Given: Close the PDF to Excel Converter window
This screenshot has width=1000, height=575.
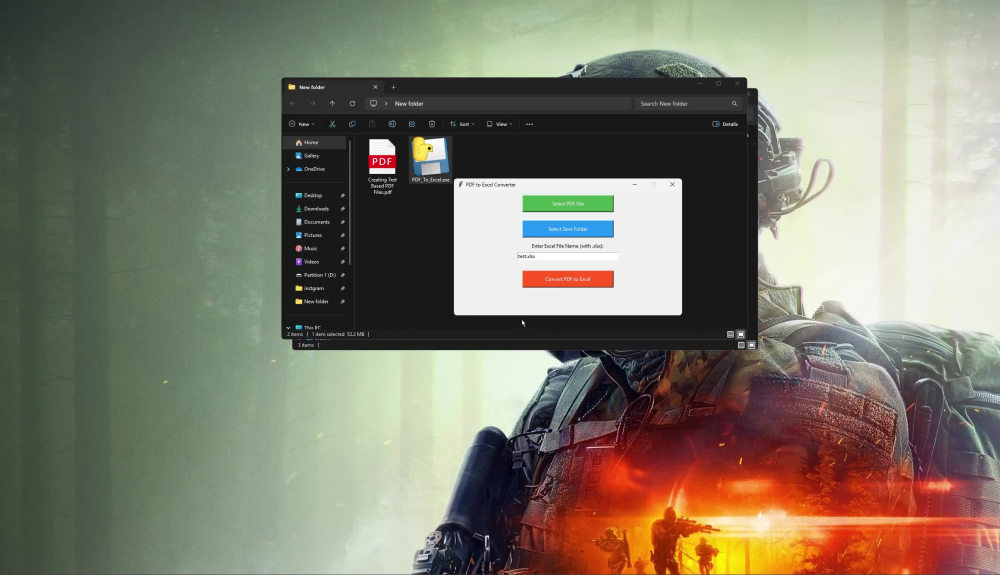Looking at the screenshot, I should (672, 184).
